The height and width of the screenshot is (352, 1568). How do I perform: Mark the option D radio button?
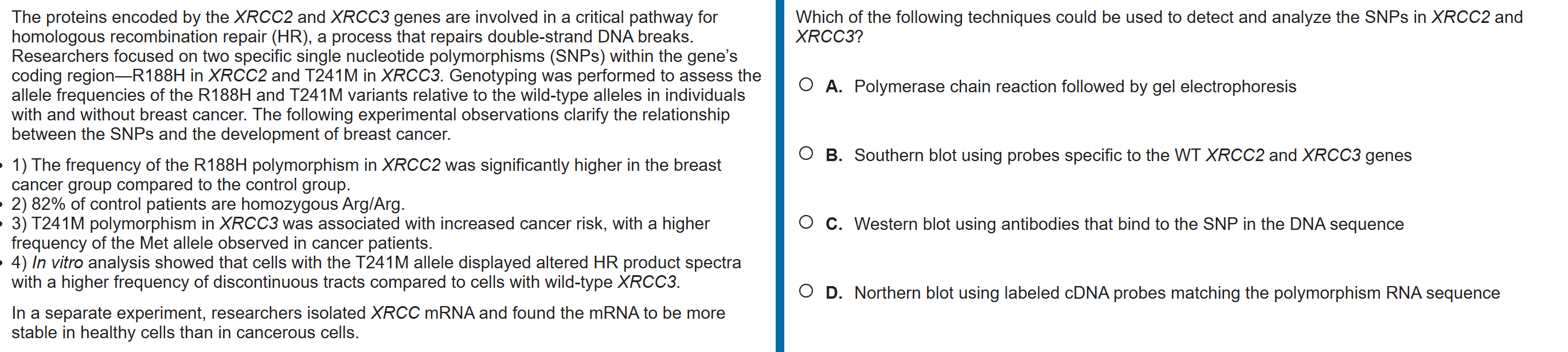point(806,291)
